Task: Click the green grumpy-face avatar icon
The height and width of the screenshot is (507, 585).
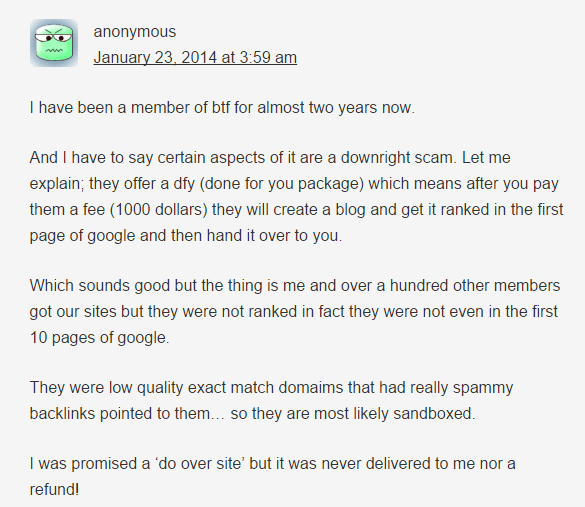Action: tap(54, 43)
